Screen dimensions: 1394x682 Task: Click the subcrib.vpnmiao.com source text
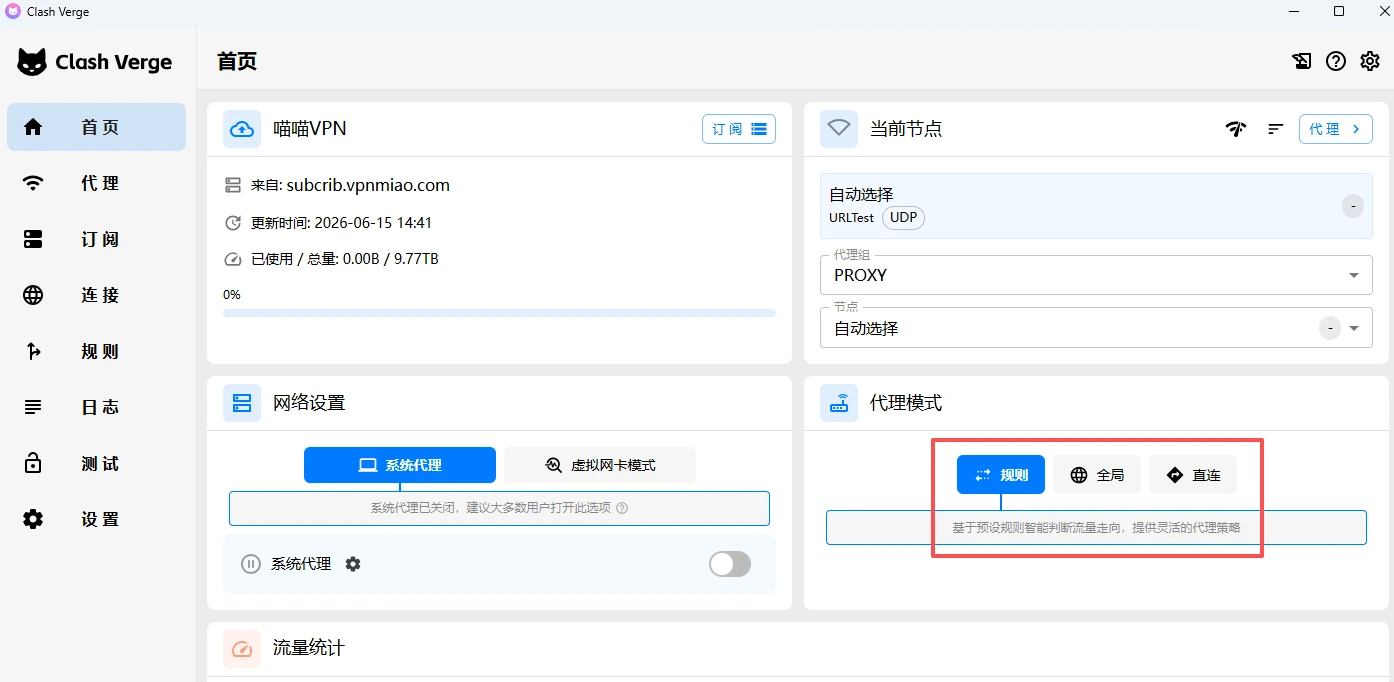pos(368,185)
